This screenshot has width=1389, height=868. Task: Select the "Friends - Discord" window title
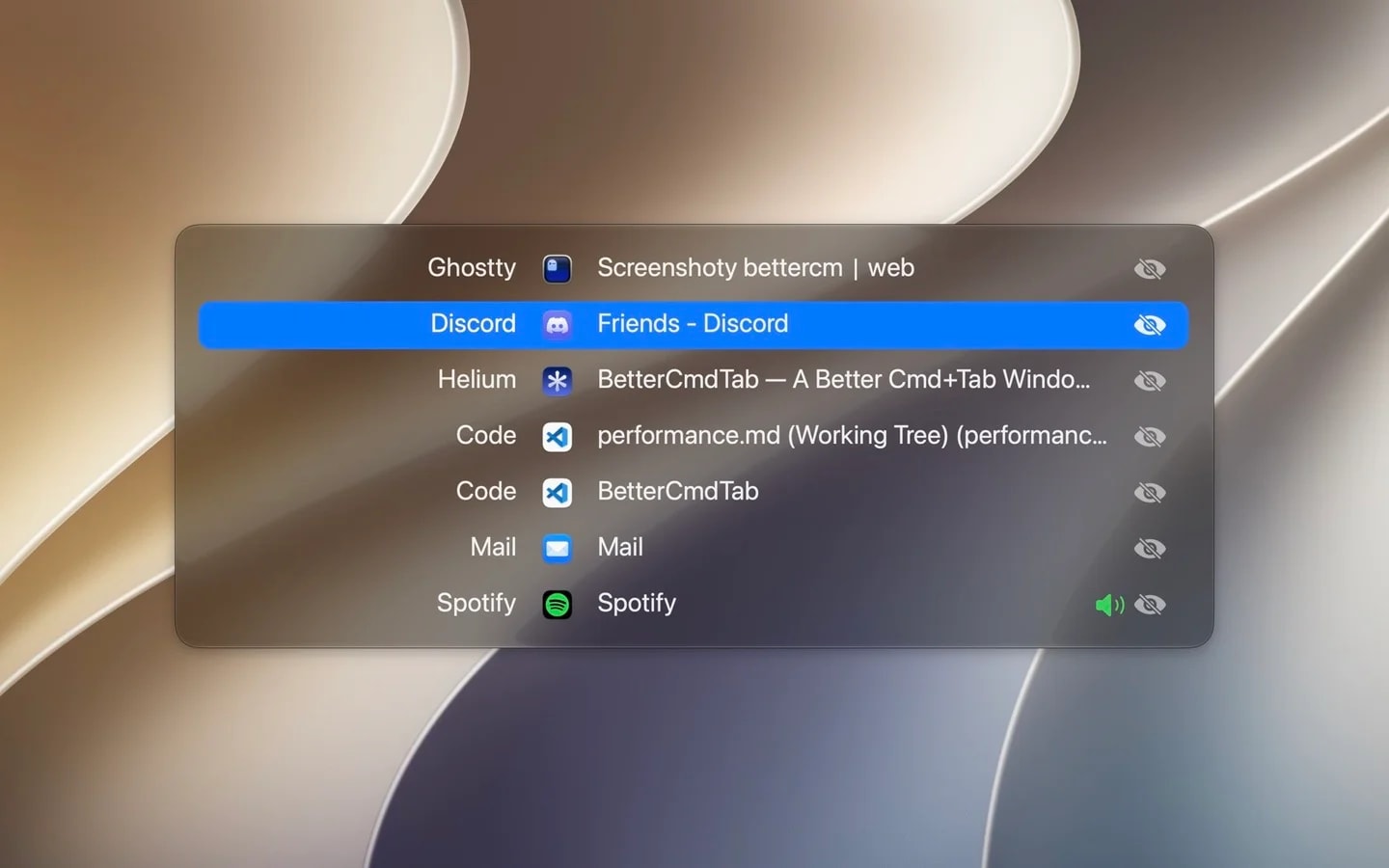click(x=693, y=323)
